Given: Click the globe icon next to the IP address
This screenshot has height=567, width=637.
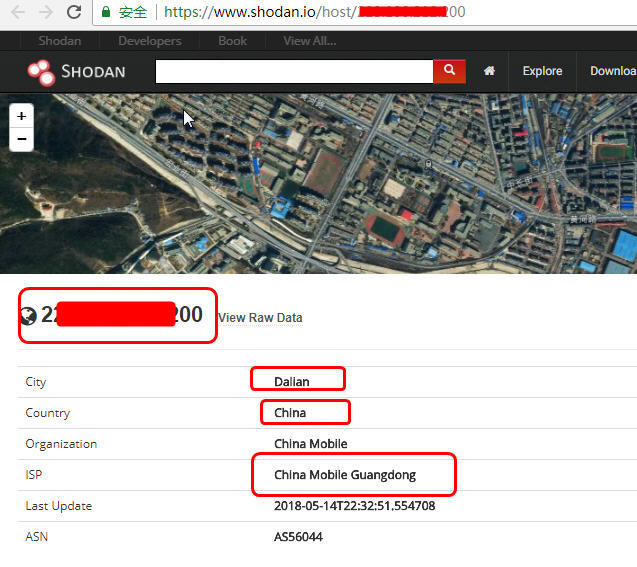Looking at the screenshot, I should click(x=28, y=316).
